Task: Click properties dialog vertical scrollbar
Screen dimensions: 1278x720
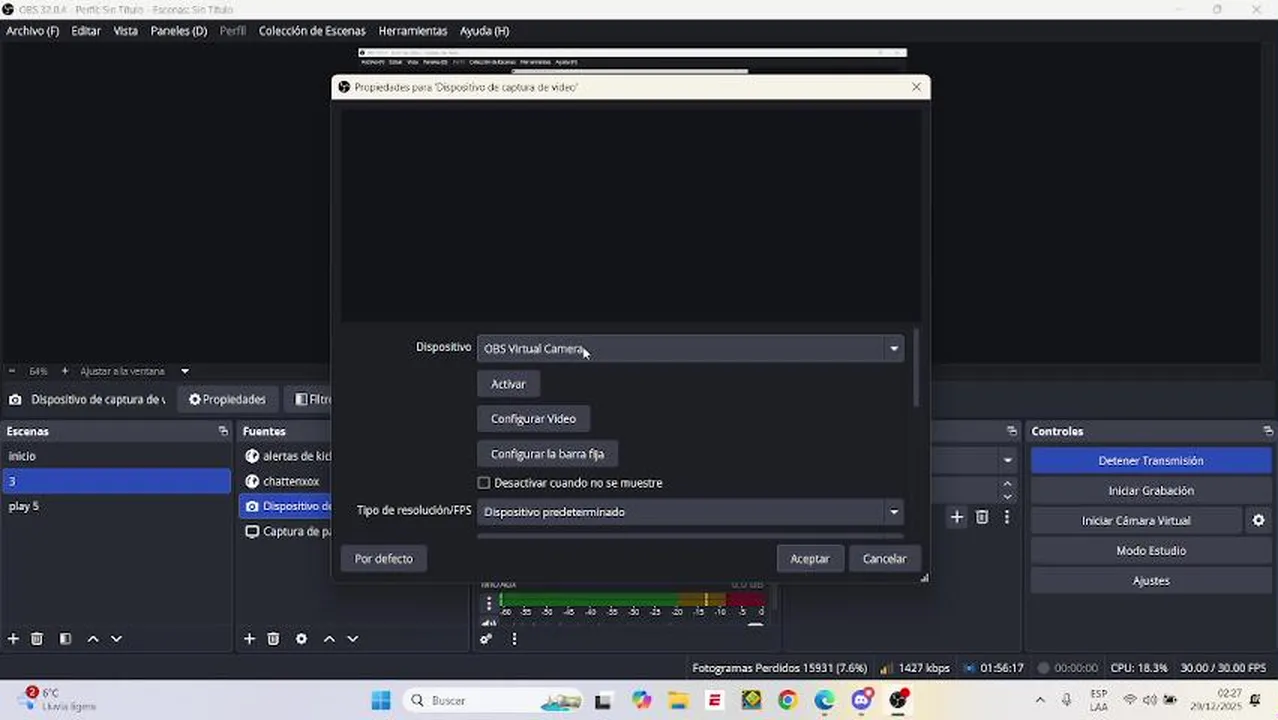Action: pos(916,368)
